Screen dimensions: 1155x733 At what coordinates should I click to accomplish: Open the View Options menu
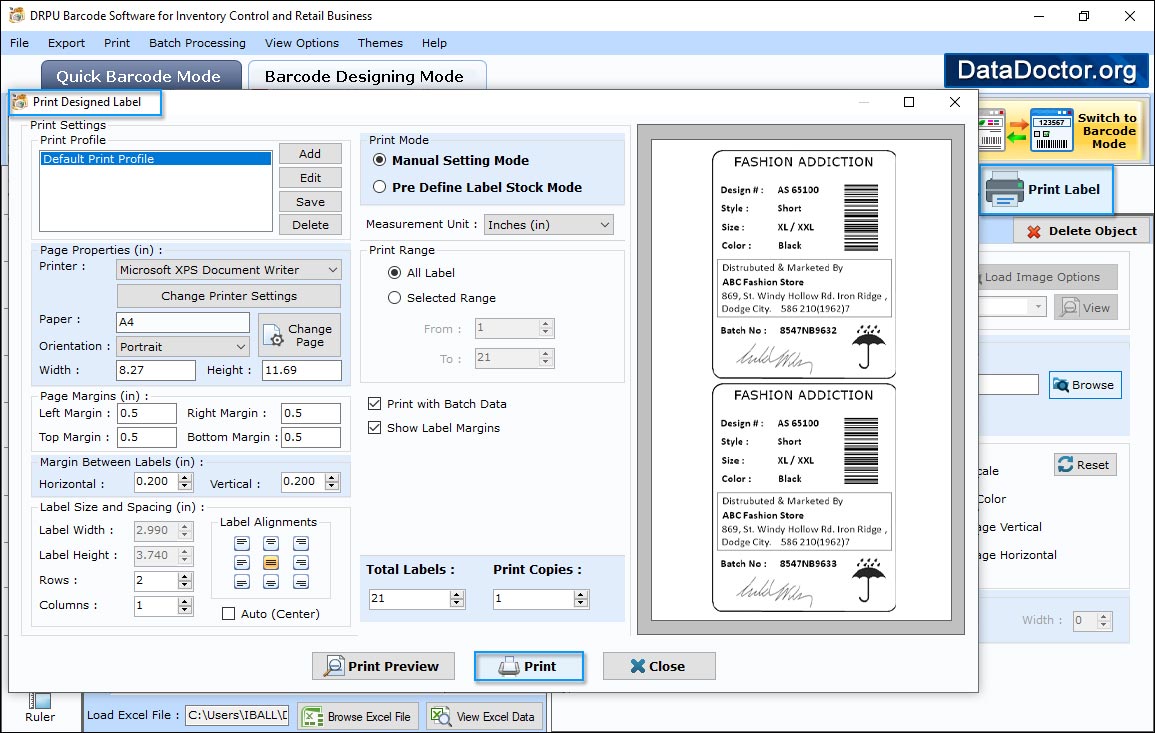point(302,43)
